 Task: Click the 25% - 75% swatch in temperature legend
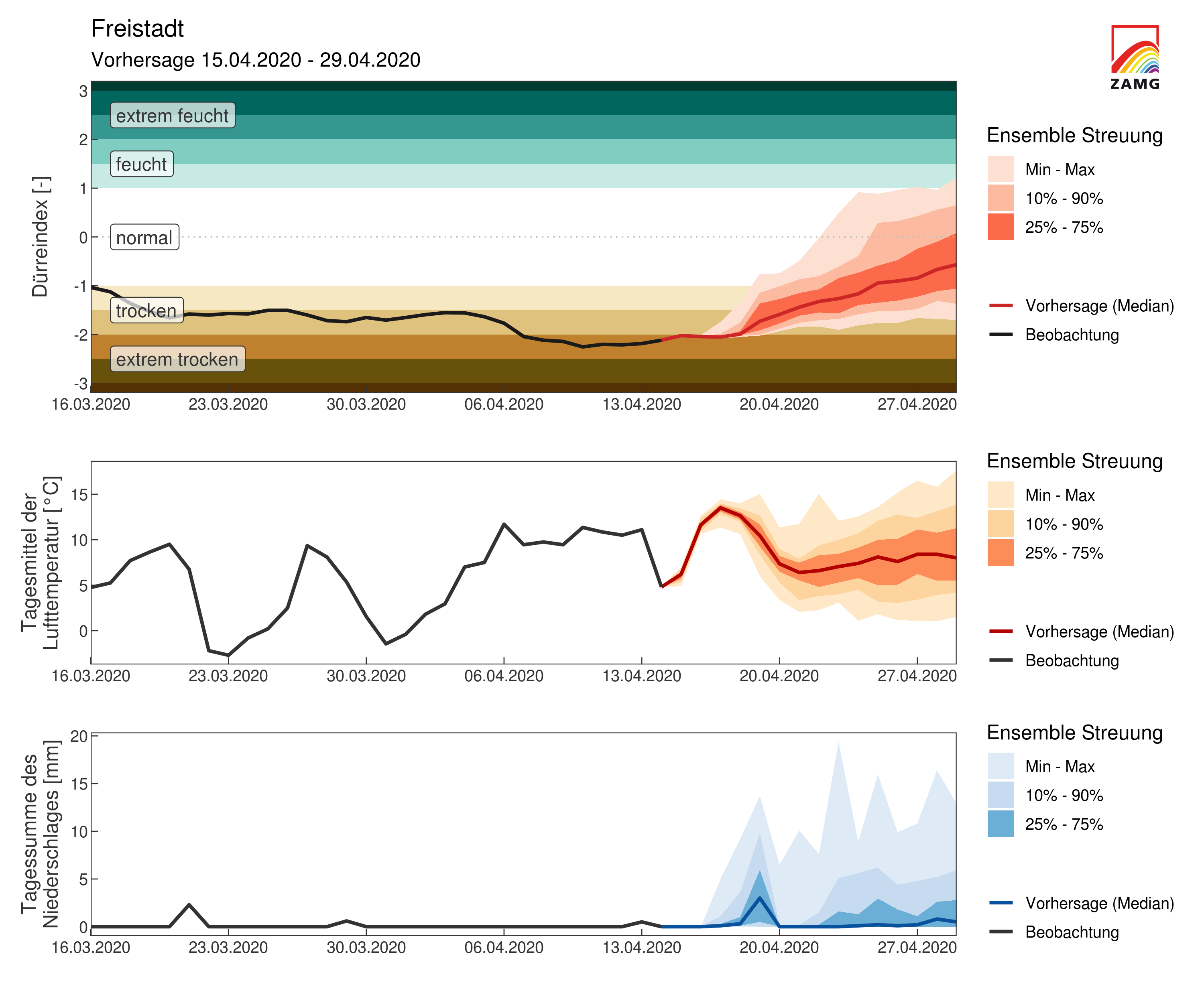click(x=1001, y=552)
